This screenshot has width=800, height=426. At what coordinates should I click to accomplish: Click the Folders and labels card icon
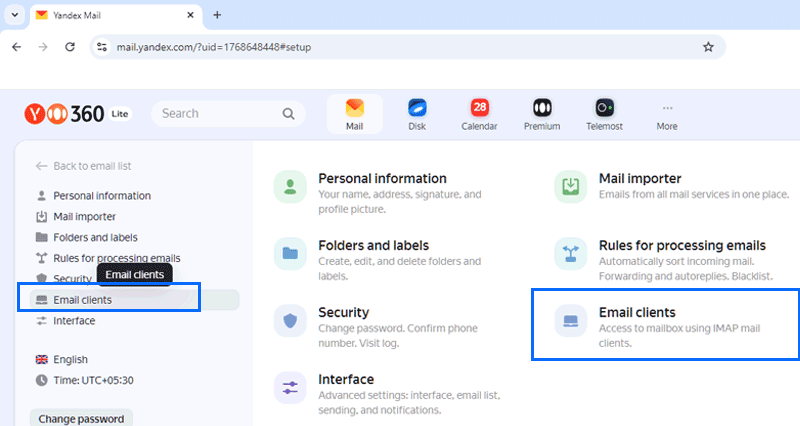[290, 254]
